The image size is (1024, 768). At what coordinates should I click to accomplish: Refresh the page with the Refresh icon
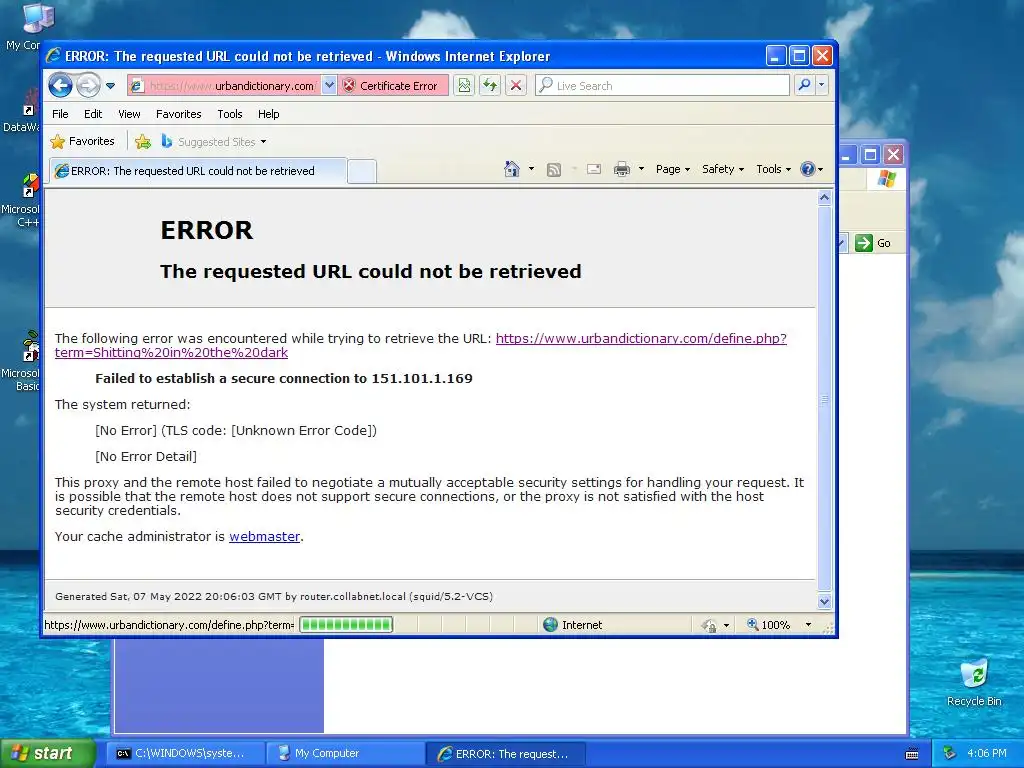coord(490,86)
